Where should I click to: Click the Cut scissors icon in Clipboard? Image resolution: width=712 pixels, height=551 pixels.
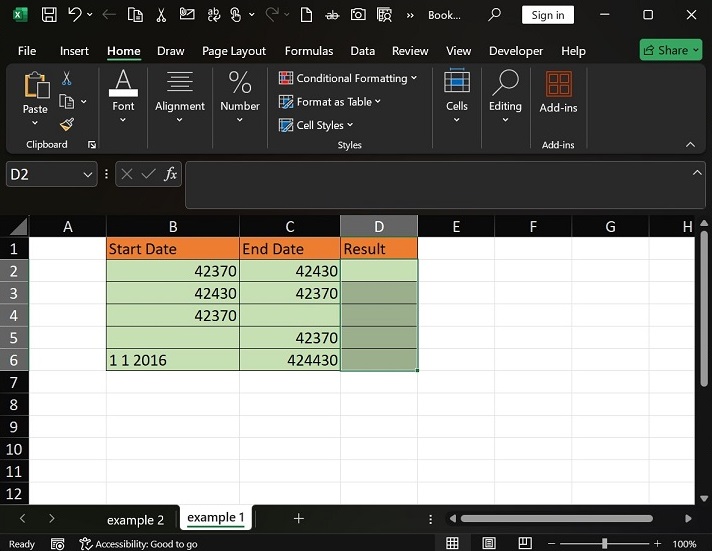tap(67, 78)
